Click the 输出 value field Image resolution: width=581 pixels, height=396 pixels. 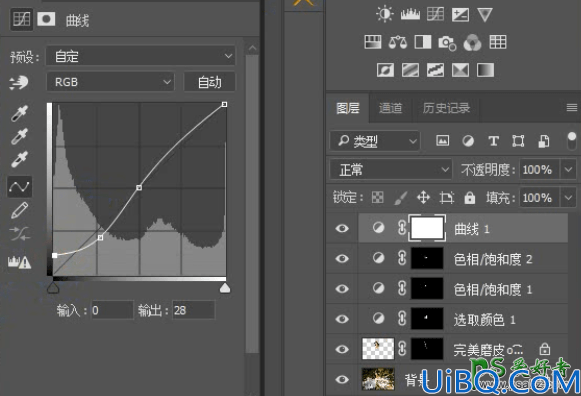[193, 310]
